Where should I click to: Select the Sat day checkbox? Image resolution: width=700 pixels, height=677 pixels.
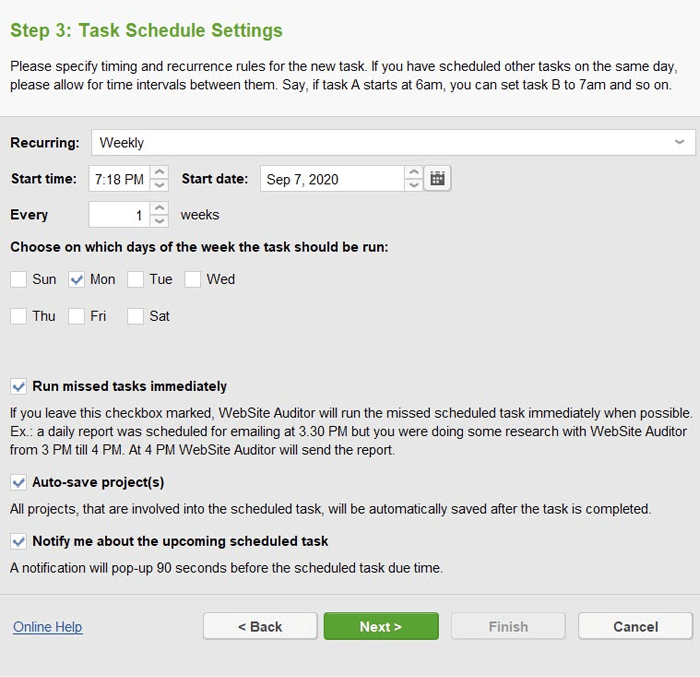point(135,316)
